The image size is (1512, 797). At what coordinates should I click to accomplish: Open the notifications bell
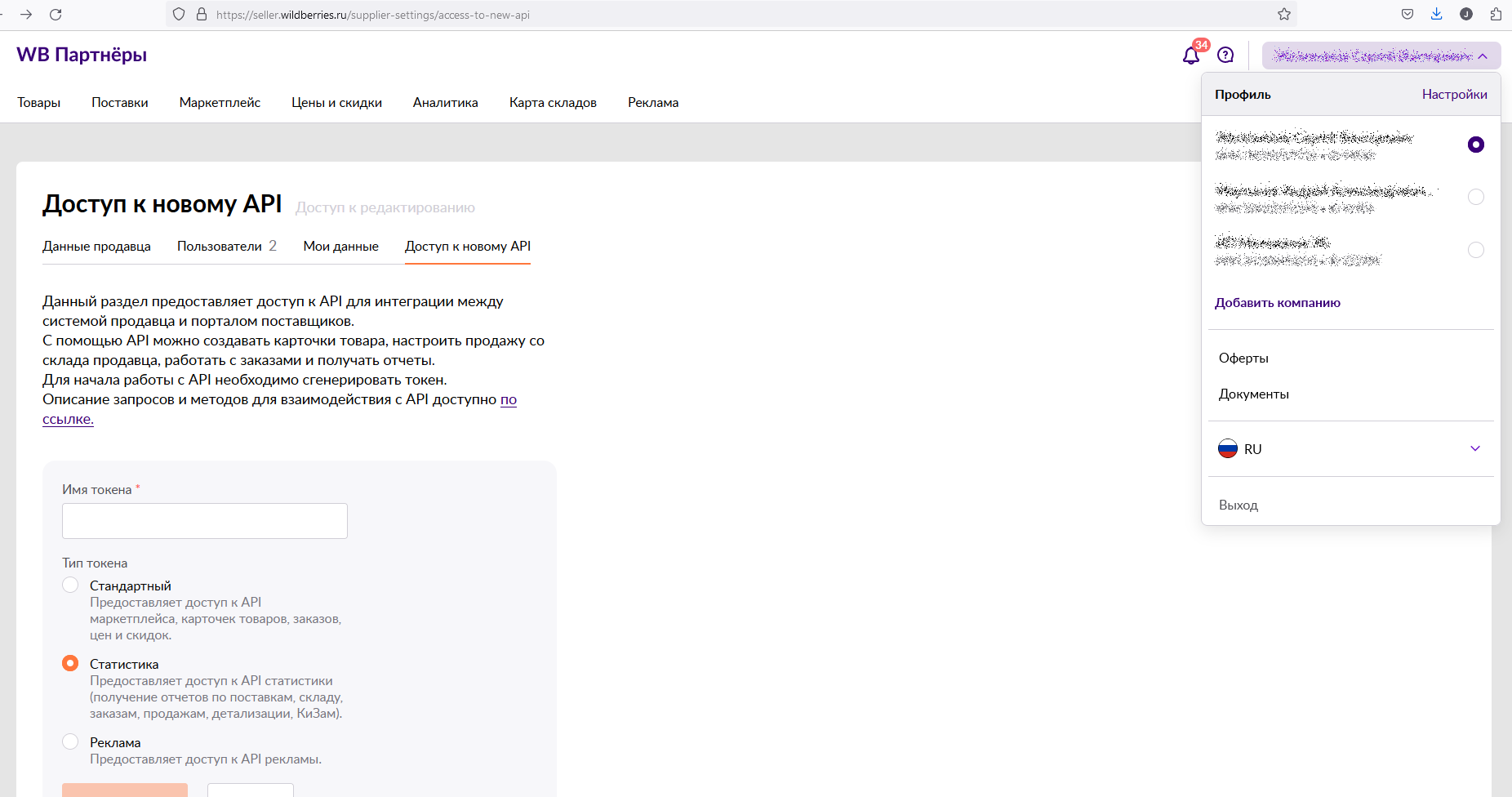click(1191, 56)
